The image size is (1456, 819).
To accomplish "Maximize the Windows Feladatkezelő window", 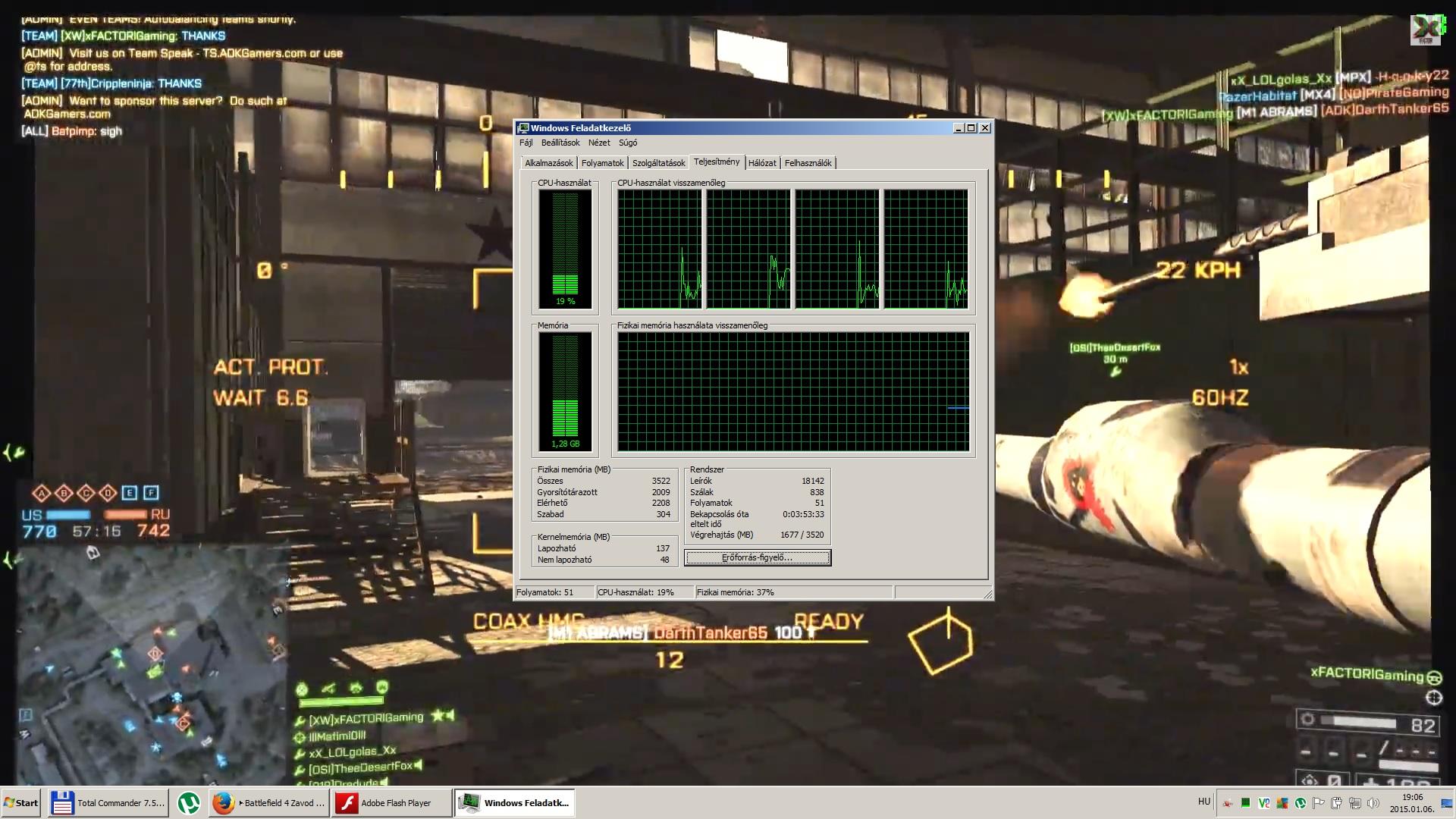I will pos(971,128).
